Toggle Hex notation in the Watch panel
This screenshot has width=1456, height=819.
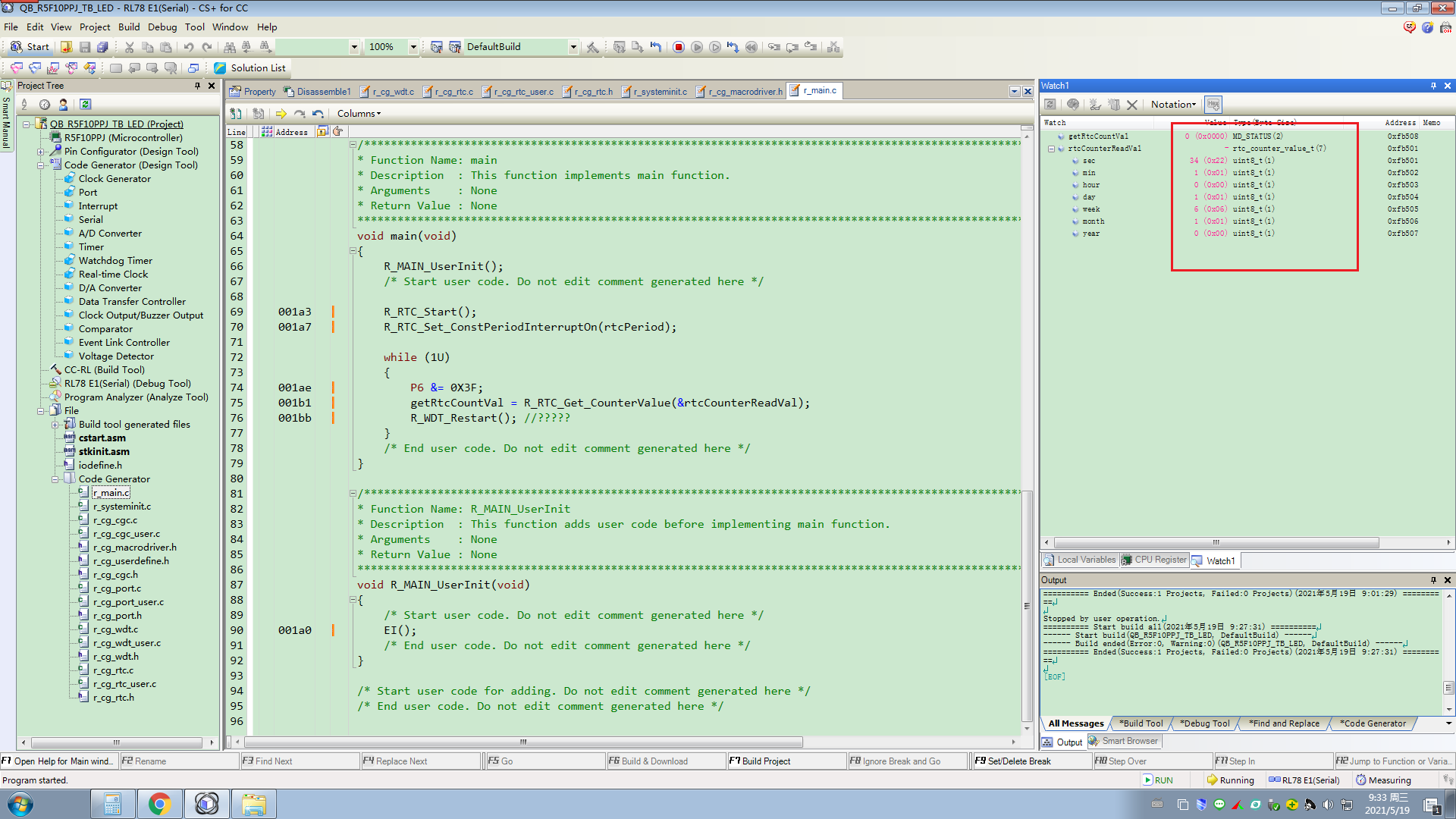pyautogui.click(x=1213, y=104)
